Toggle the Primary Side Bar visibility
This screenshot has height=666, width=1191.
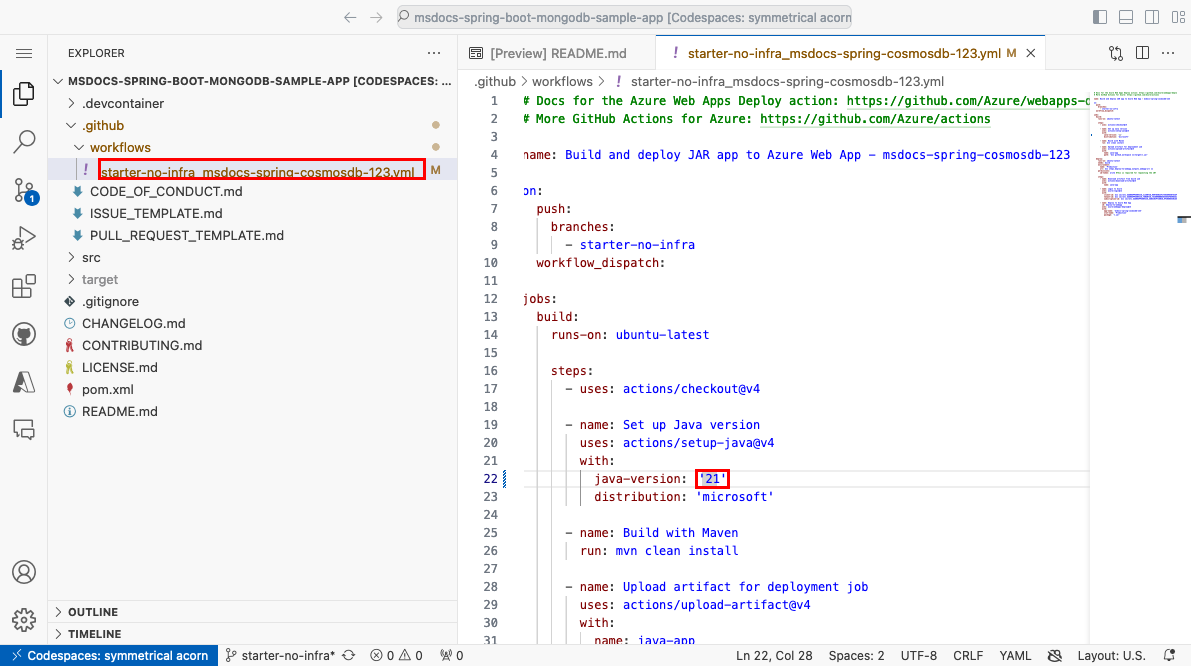[x=1099, y=16]
